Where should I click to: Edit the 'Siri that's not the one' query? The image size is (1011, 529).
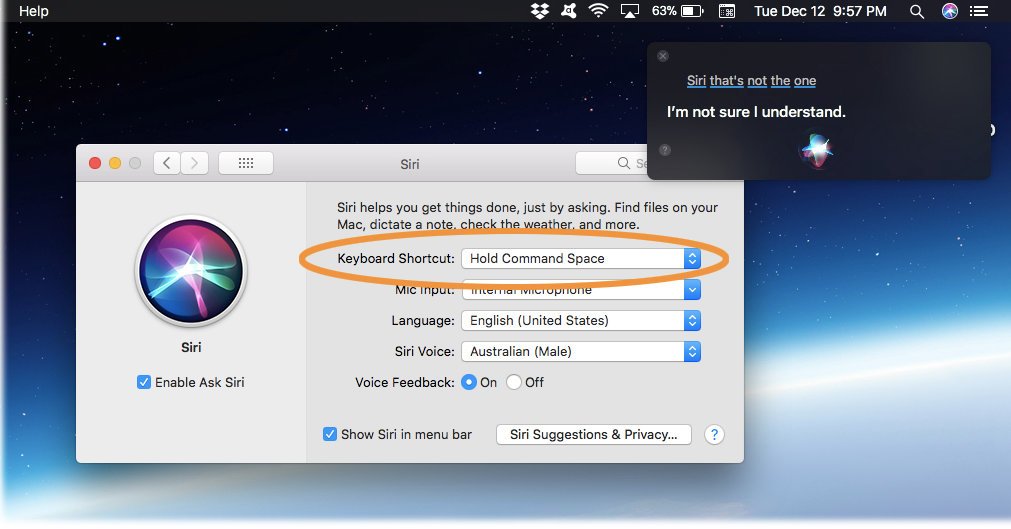[x=751, y=81]
